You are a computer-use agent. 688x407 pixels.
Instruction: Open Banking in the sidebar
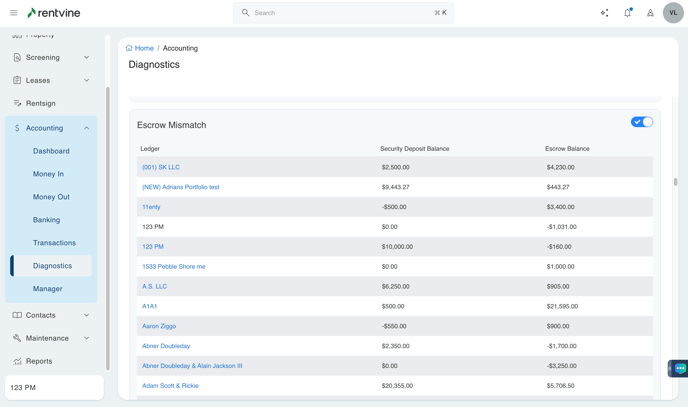tap(47, 220)
